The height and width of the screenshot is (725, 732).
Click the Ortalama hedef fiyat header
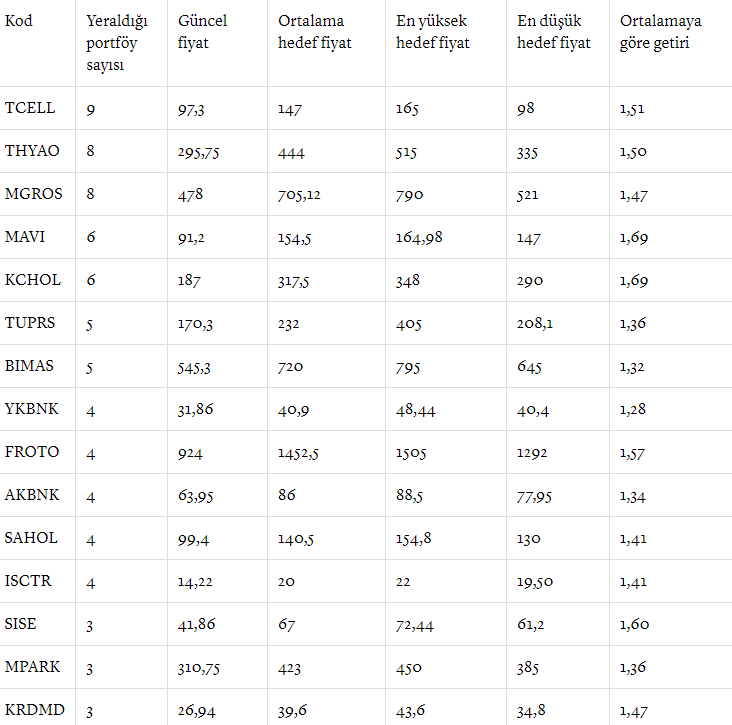click(x=314, y=32)
